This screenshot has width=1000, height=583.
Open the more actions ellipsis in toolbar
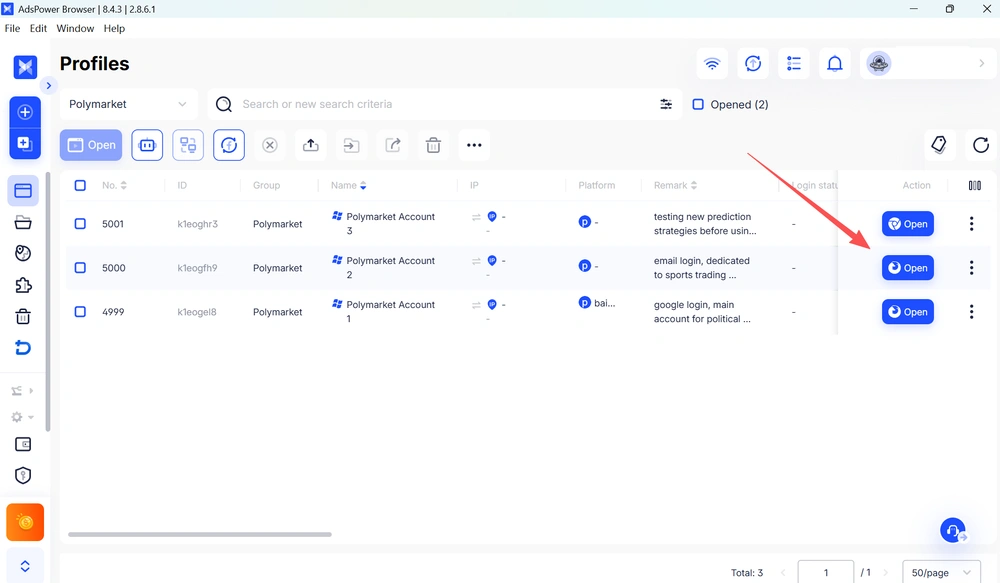[474, 145]
